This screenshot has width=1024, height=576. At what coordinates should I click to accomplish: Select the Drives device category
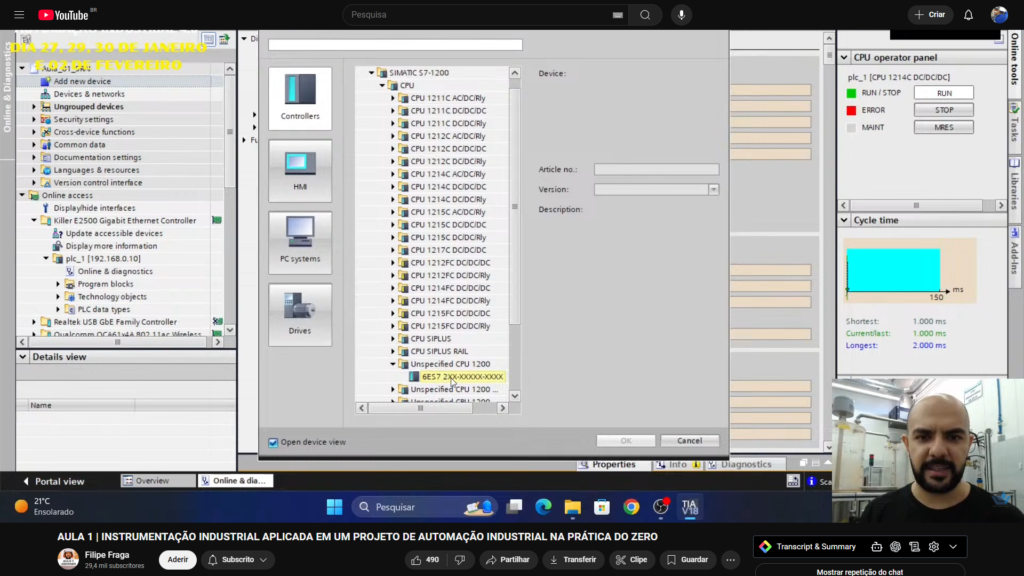click(300, 314)
